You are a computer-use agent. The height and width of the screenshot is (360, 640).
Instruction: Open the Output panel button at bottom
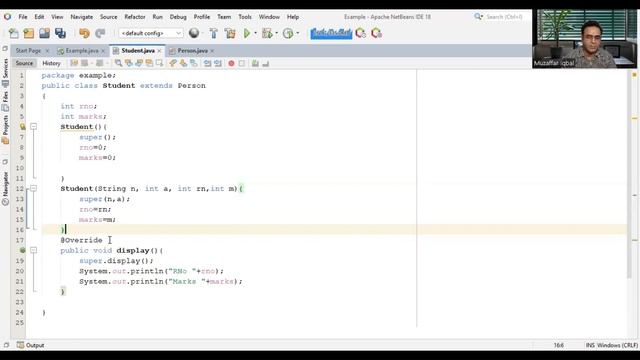[x=31, y=345]
